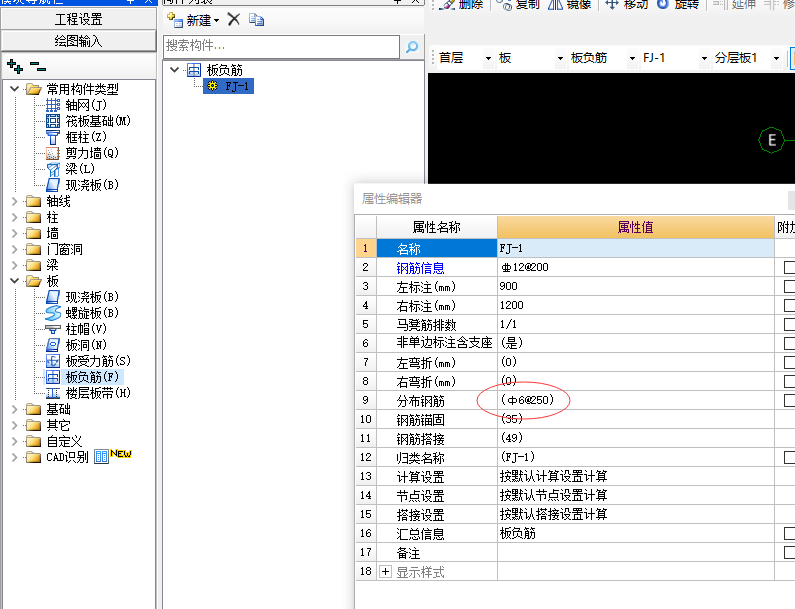Screen dimensions: 795x609
Task: Select 楼层板带(H) slab strip item
Action: tap(88, 393)
